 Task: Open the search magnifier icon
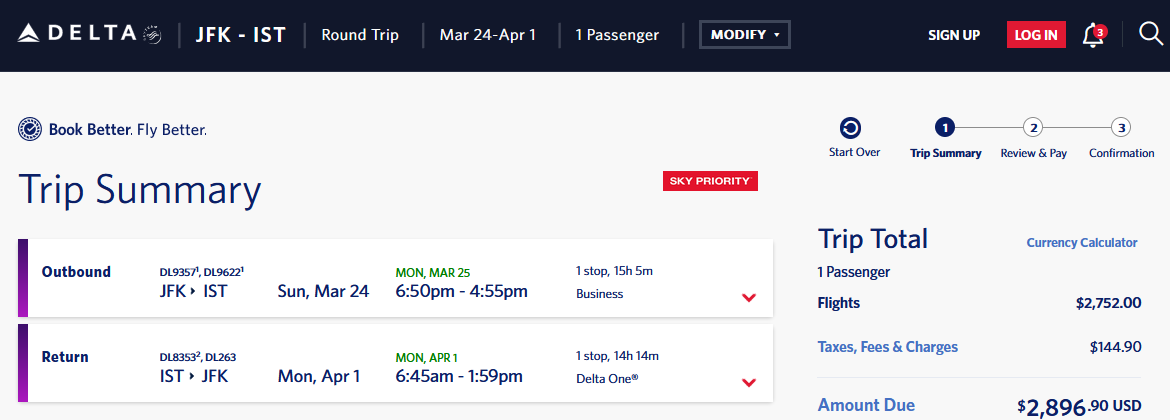1151,34
